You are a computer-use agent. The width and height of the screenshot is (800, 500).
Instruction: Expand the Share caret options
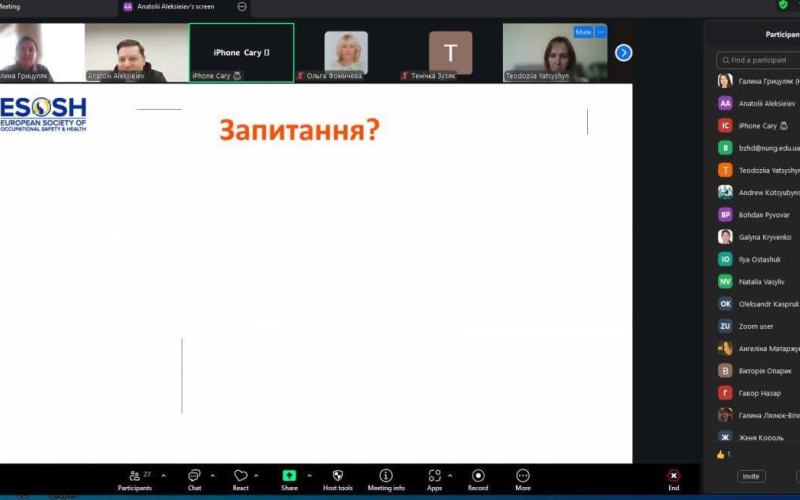point(308,476)
